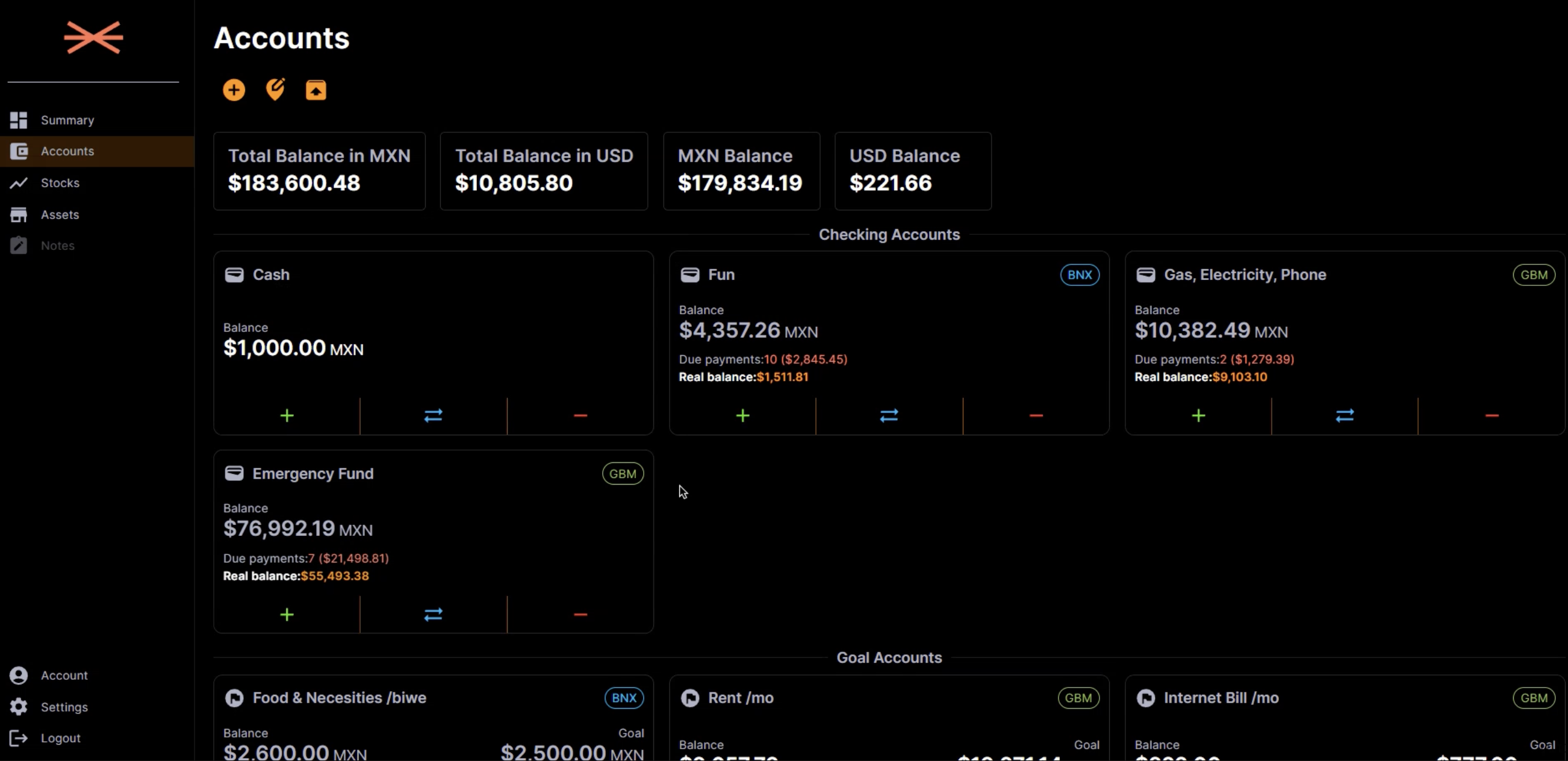
Task: Open Assets from the sidebar
Action: point(60,214)
